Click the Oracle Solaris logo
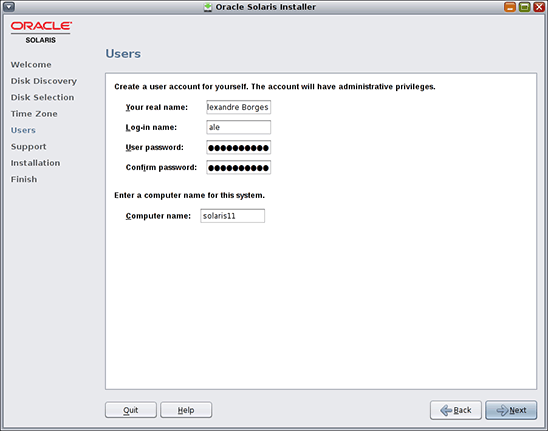The height and width of the screenshot is (431, 548). click(41, 32)
